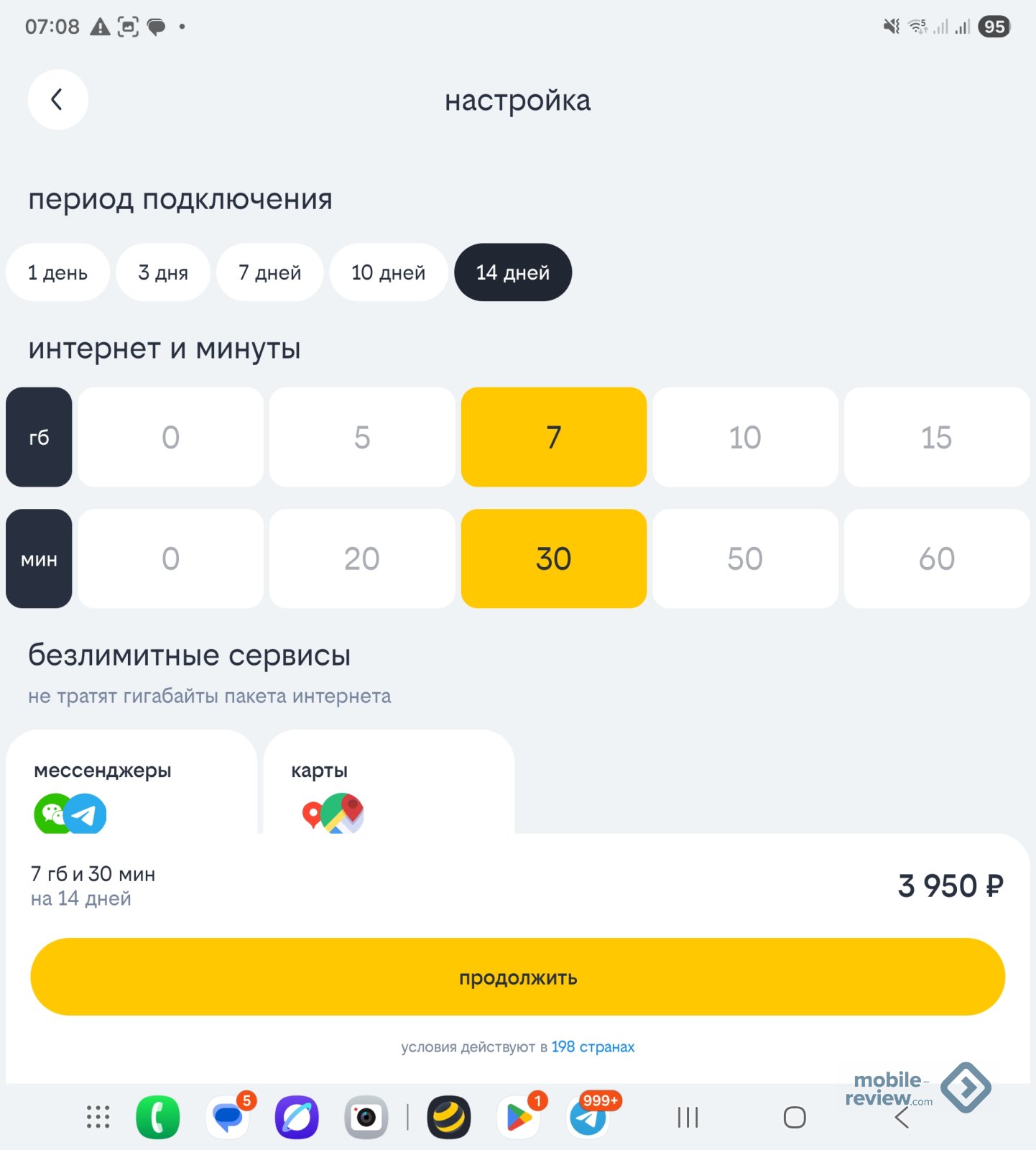This screenshot has width=1036, height=1150.
Task: Open the Messages app with badge 5
Action: (x=228, y=1118)
